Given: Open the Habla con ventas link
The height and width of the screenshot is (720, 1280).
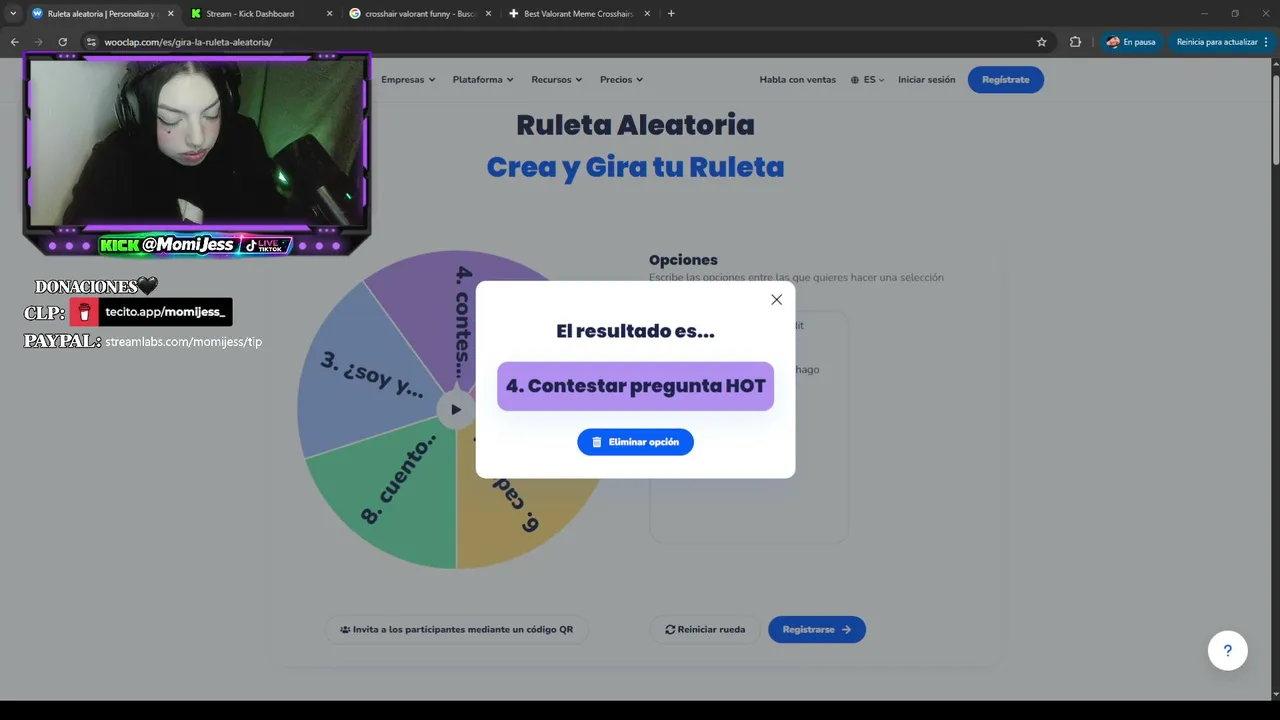Looking at the screenshot, I should coord(797,80).
